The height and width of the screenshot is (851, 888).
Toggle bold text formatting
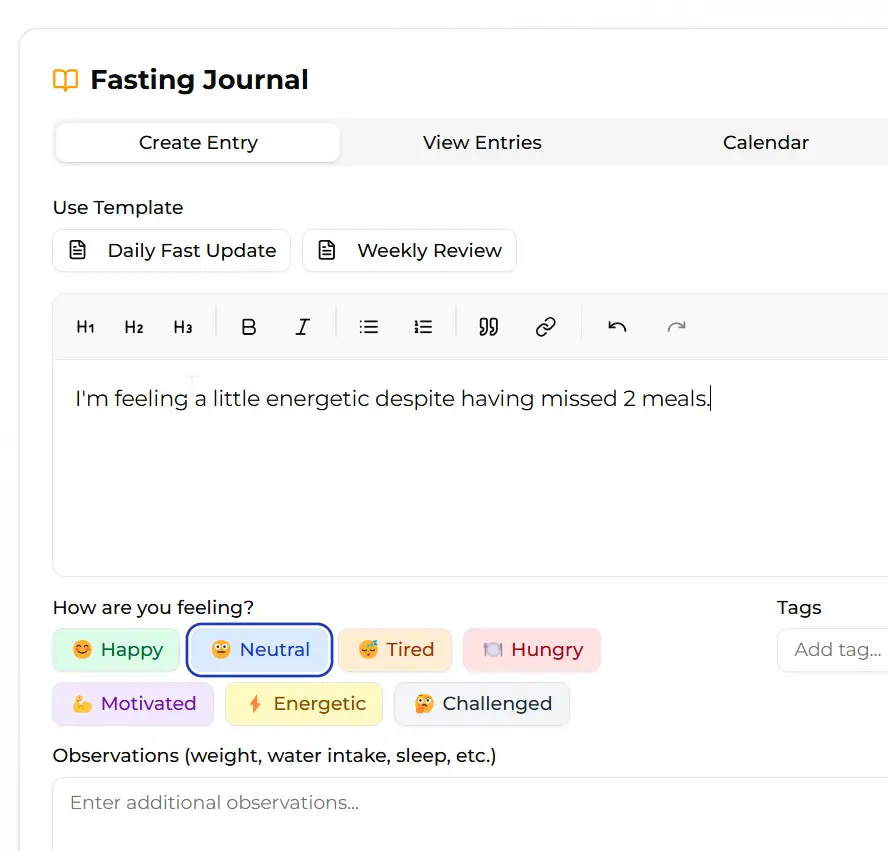coord(250,327)
